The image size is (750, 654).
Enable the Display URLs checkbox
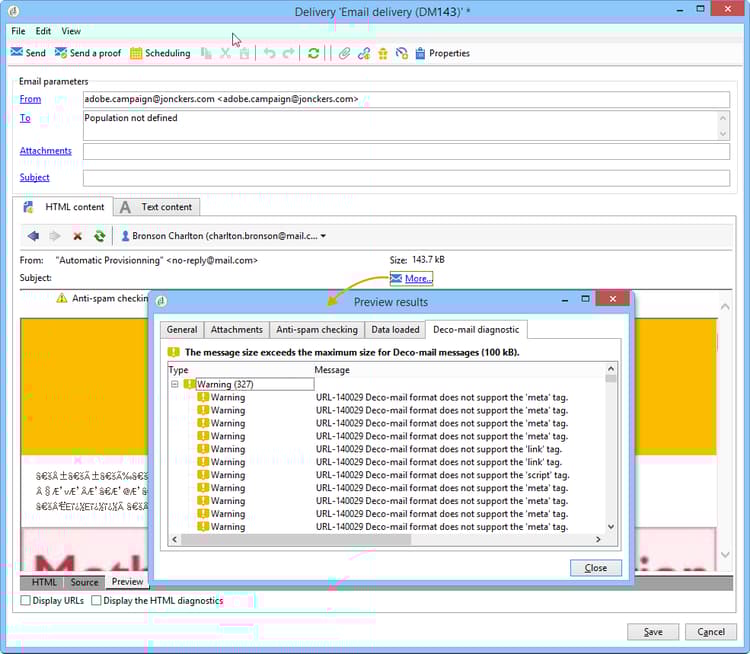pos(26,601)
